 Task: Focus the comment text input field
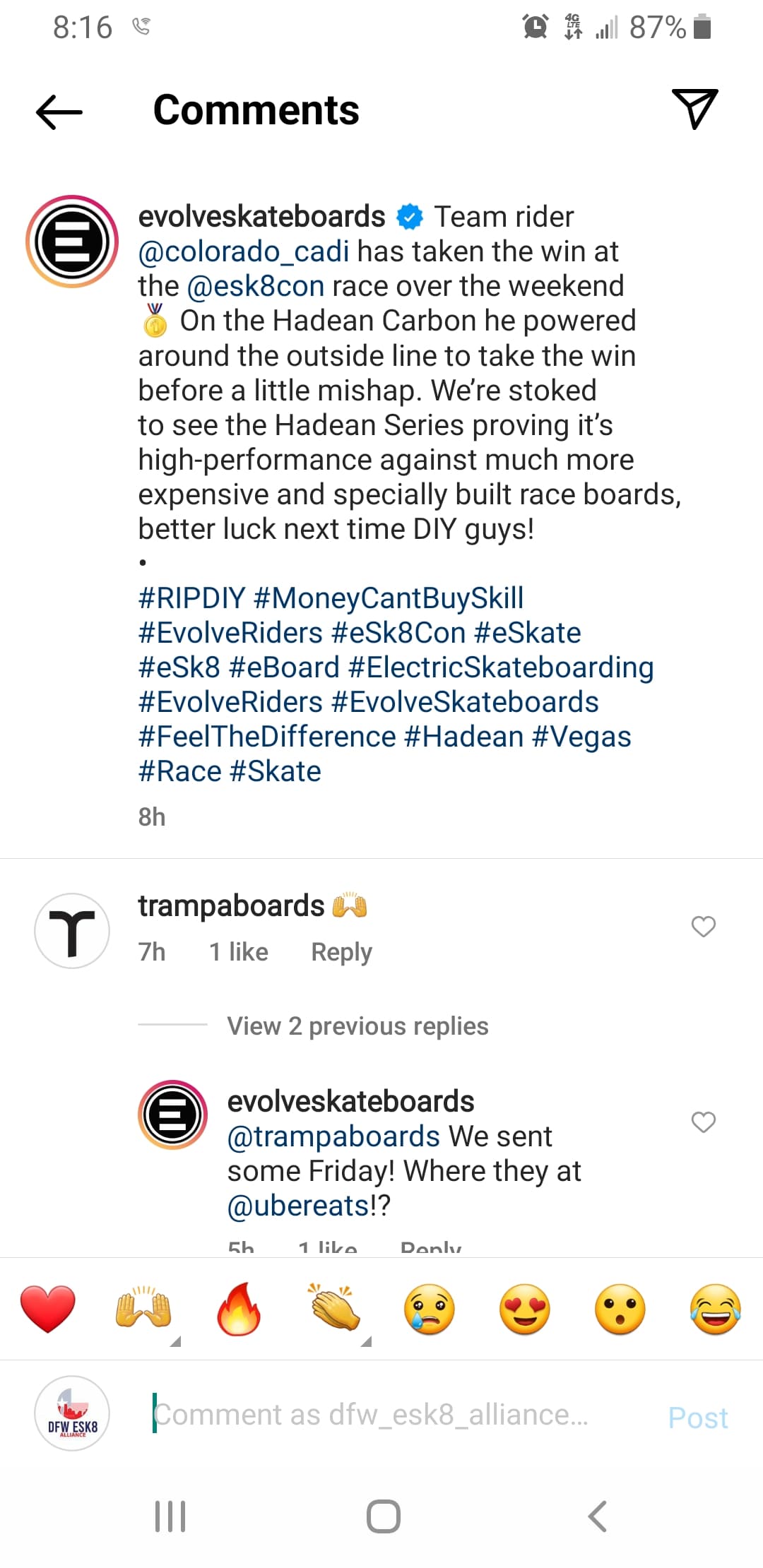point(396,1415)
